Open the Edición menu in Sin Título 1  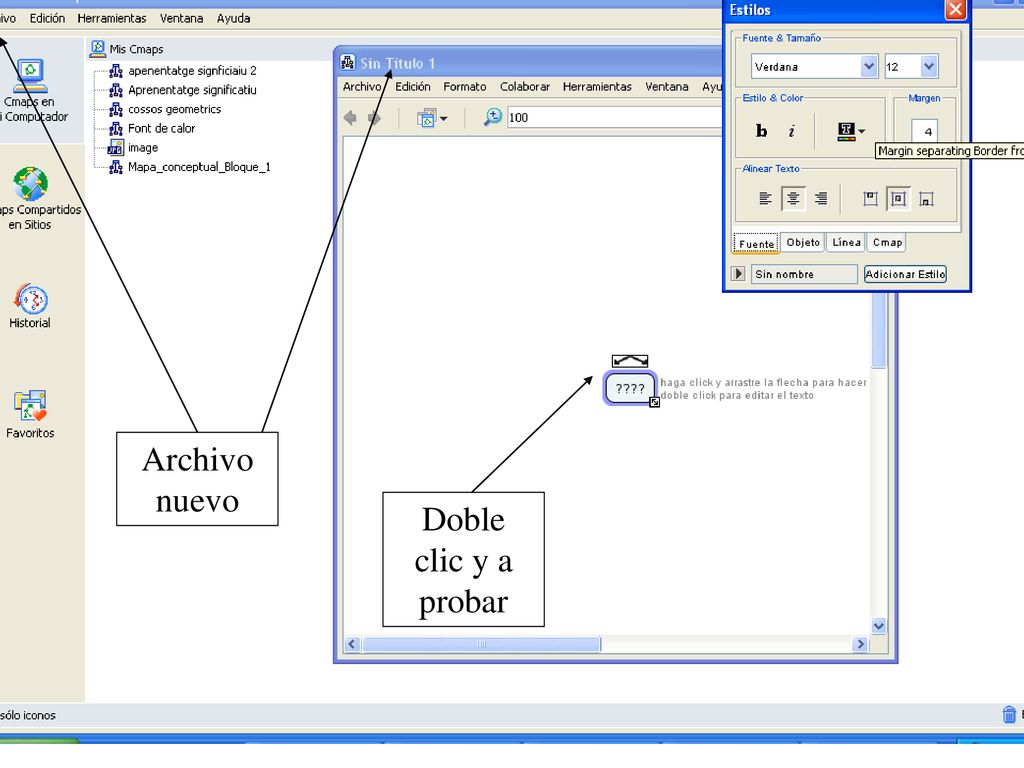tap(413, 87)
